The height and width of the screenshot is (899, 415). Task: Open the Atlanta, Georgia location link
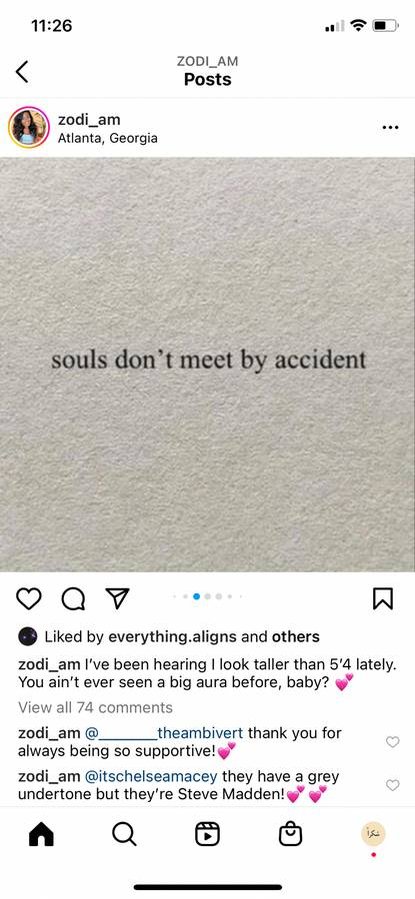[x=108, y=138]
